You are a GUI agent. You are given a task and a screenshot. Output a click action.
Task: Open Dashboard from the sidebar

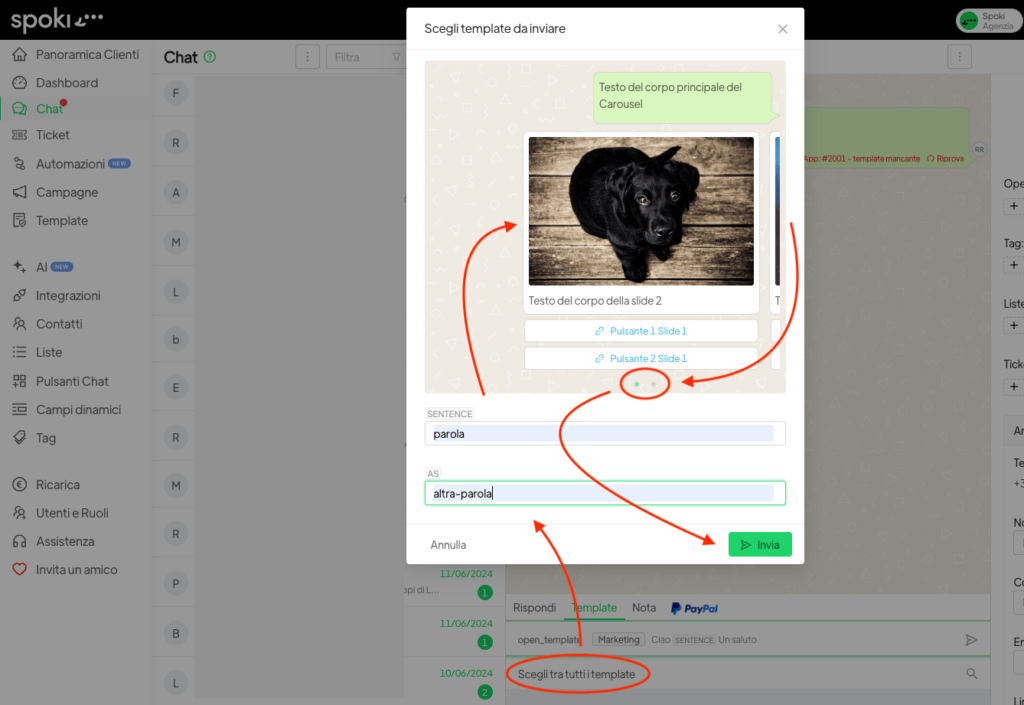pos(66,82)
